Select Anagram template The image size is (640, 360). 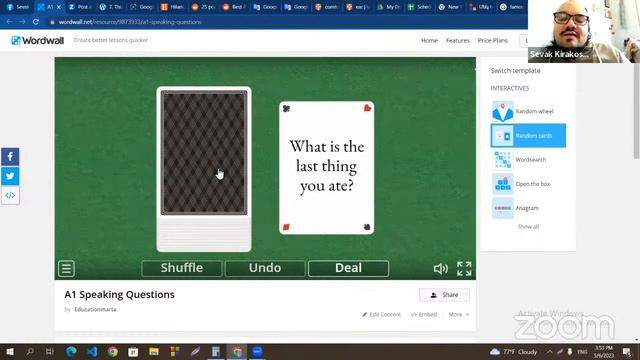click(528, 208)
